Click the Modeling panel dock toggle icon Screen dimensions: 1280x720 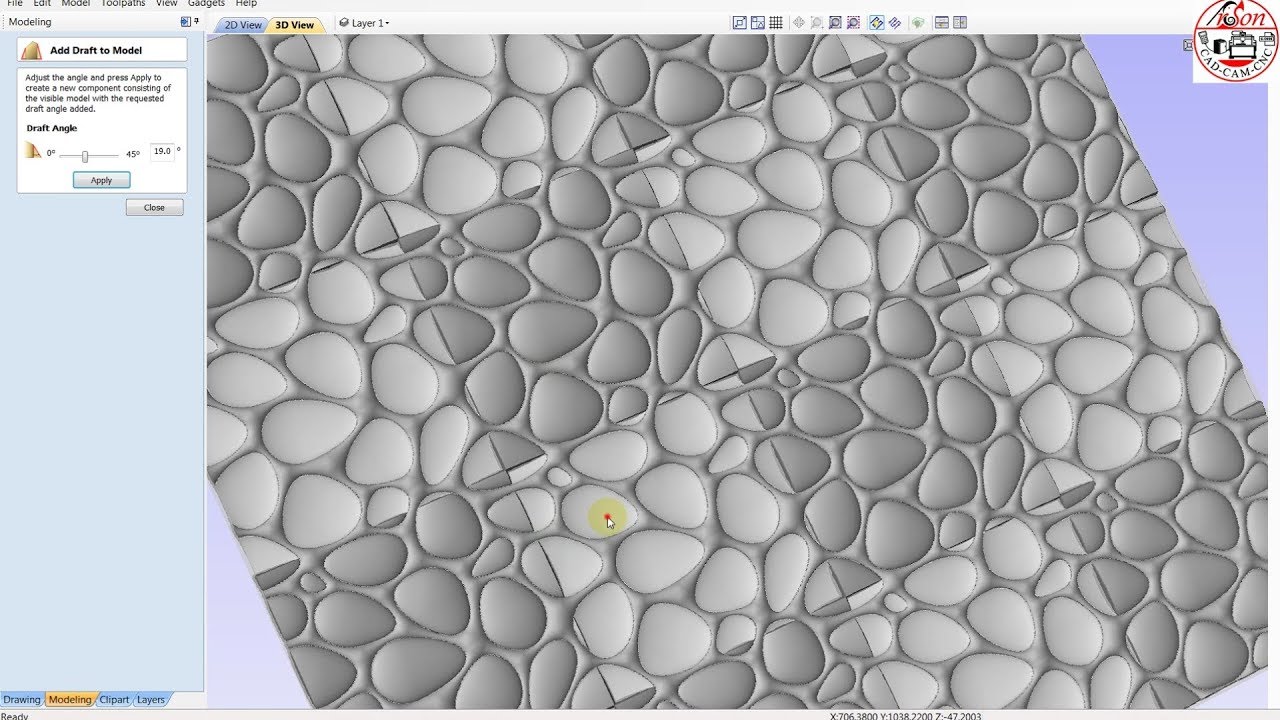tap(186, 21)
